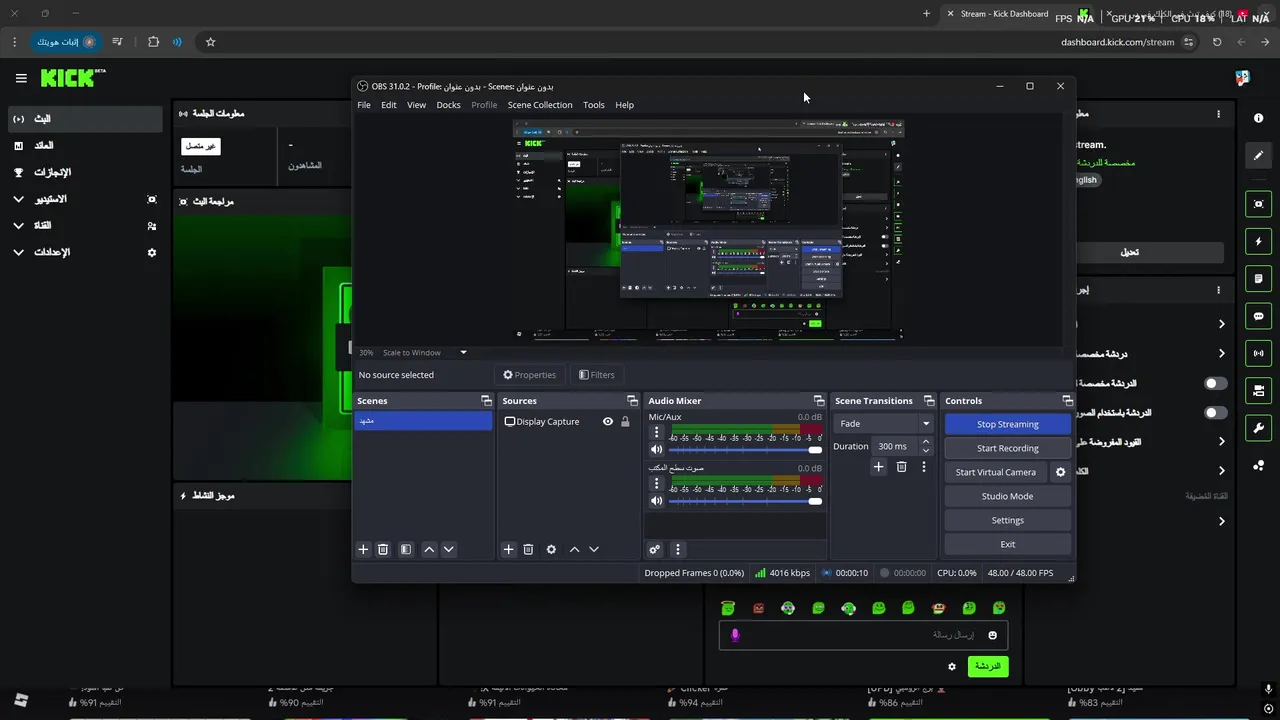Open the OBS Edit menu
This screenshot has width=1280, height=720.
coord(388,105)
